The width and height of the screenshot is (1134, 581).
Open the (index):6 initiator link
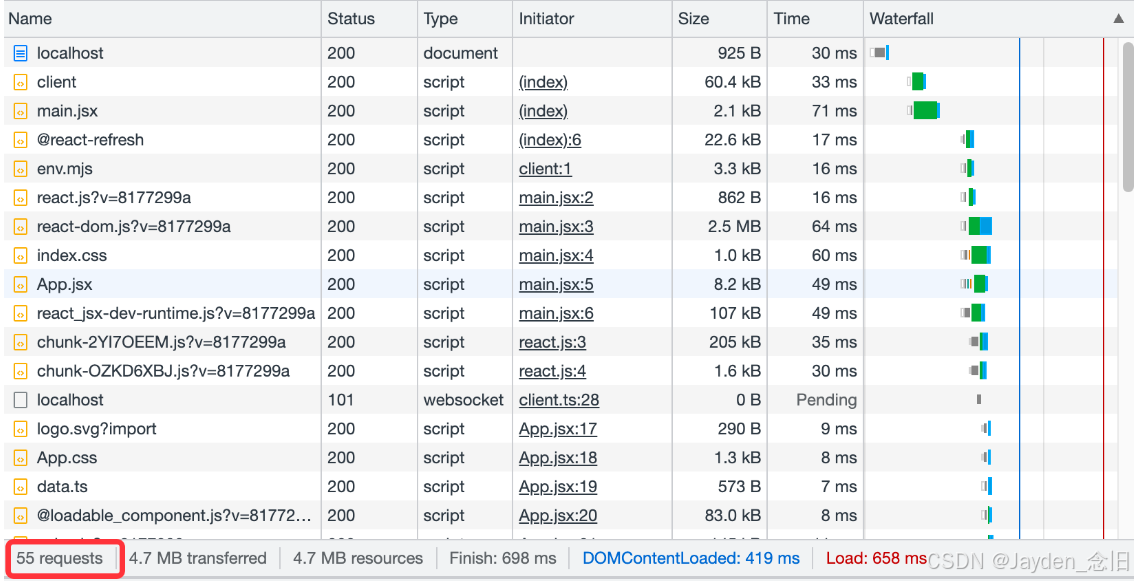click(x=550, y=140)
